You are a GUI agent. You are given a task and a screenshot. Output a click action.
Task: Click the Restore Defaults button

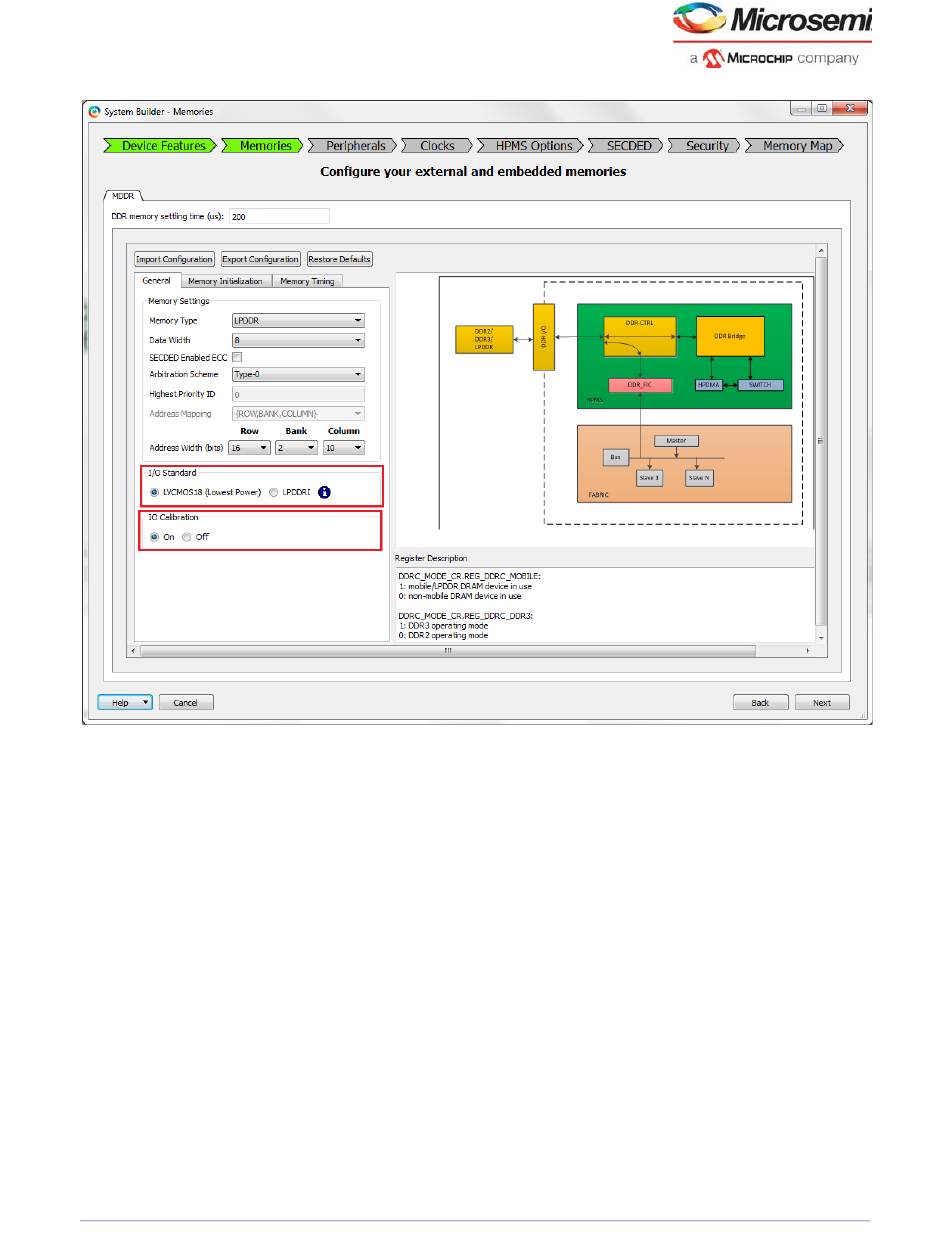click(339, 259)
